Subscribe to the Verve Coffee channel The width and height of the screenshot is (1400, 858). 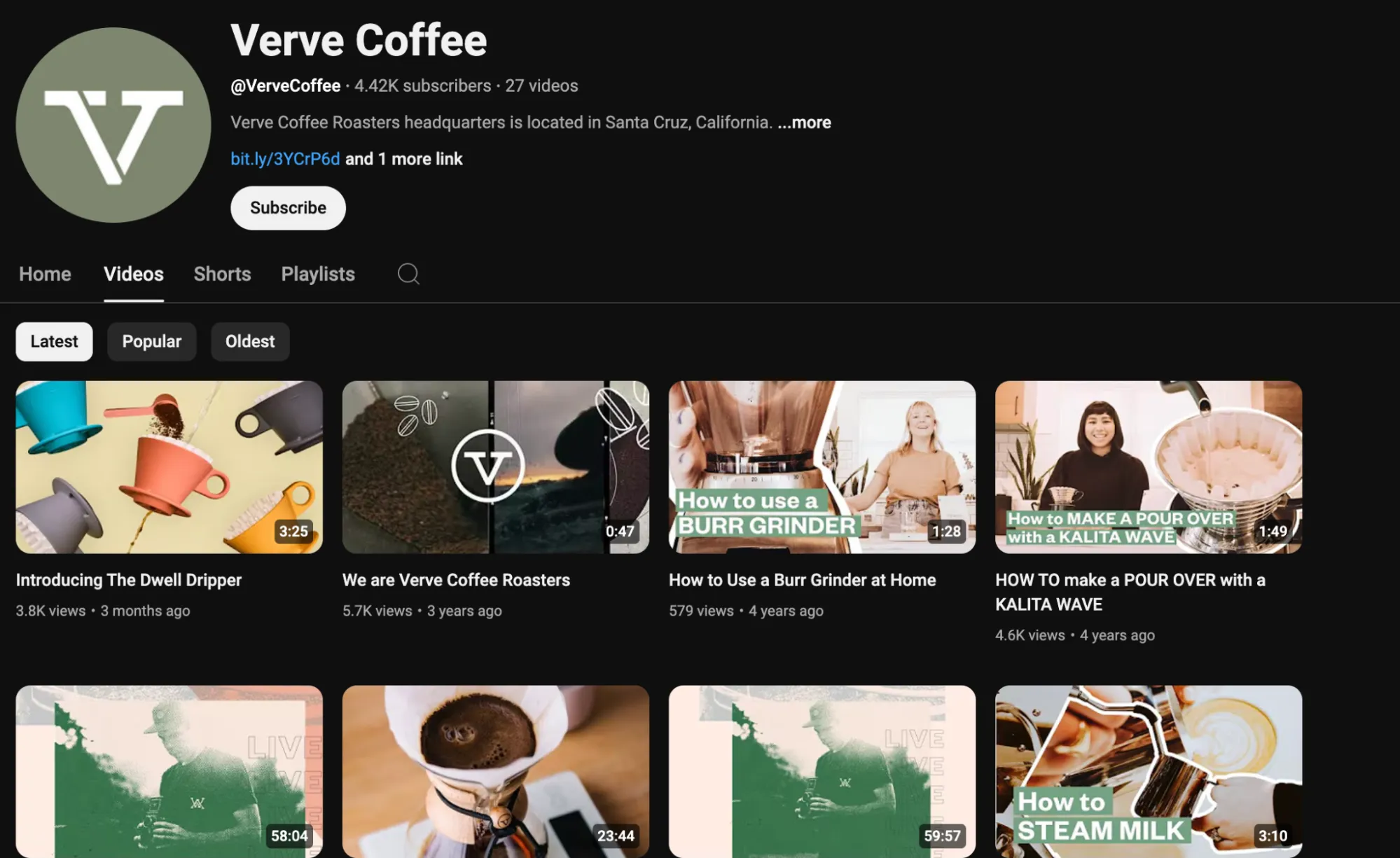[288, 207]
